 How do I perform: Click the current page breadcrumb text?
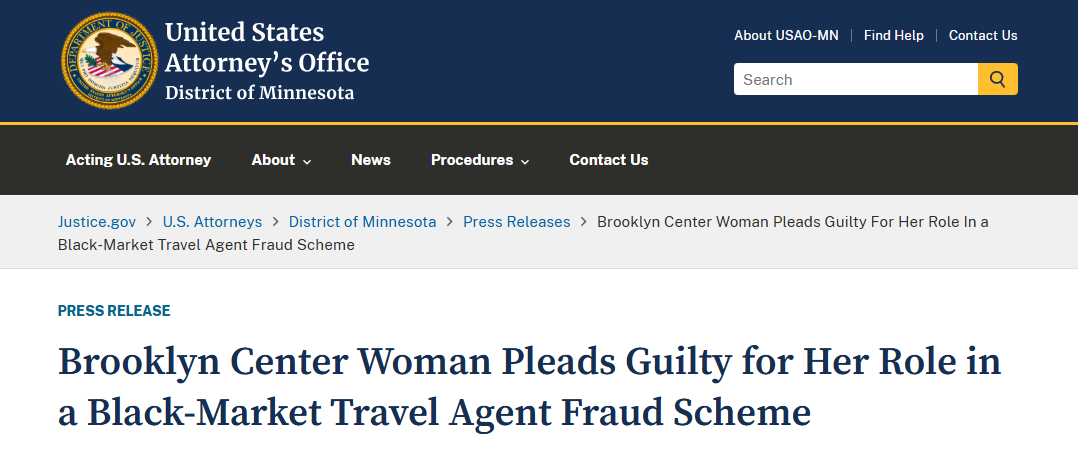(523, 233)
